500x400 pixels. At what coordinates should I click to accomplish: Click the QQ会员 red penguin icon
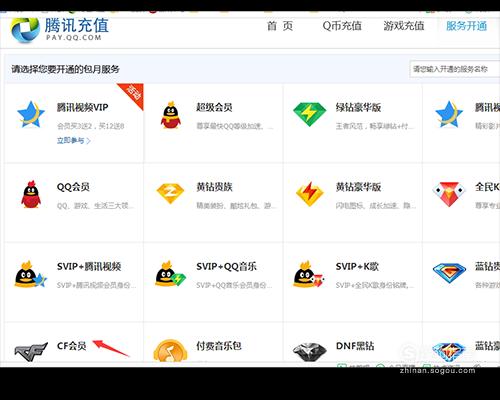click(31, 194)
